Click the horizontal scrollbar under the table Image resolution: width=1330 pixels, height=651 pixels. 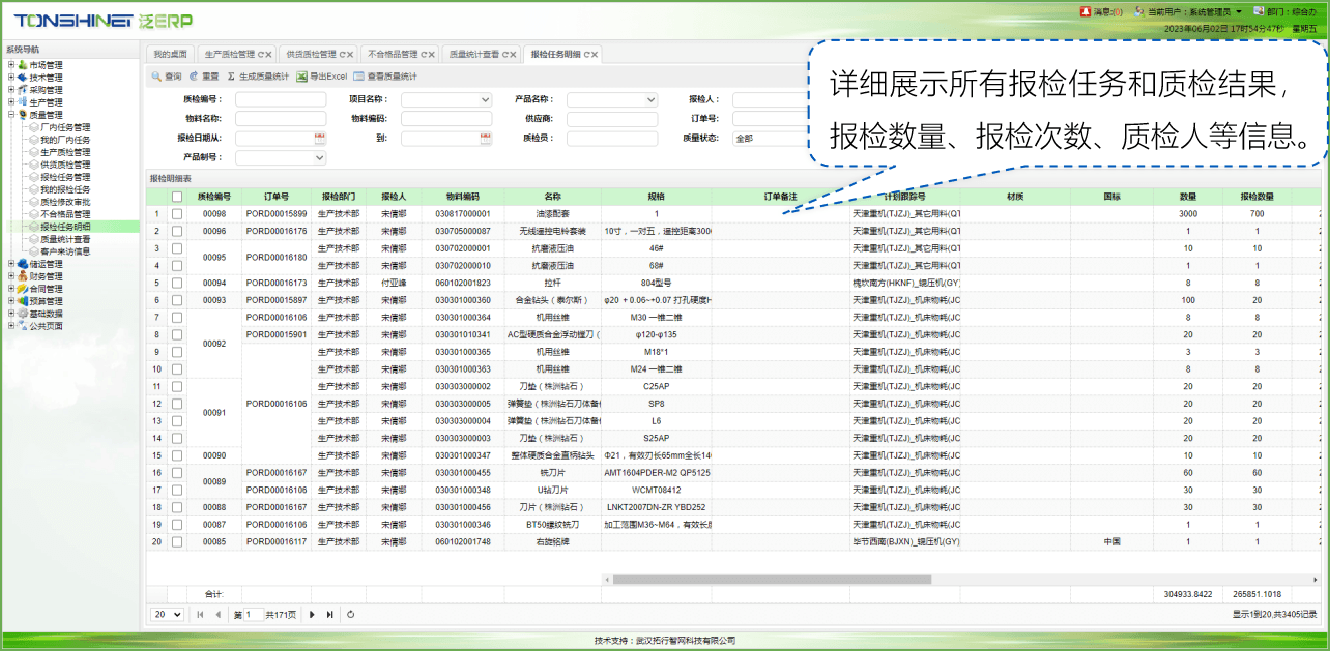pos(771,579)
